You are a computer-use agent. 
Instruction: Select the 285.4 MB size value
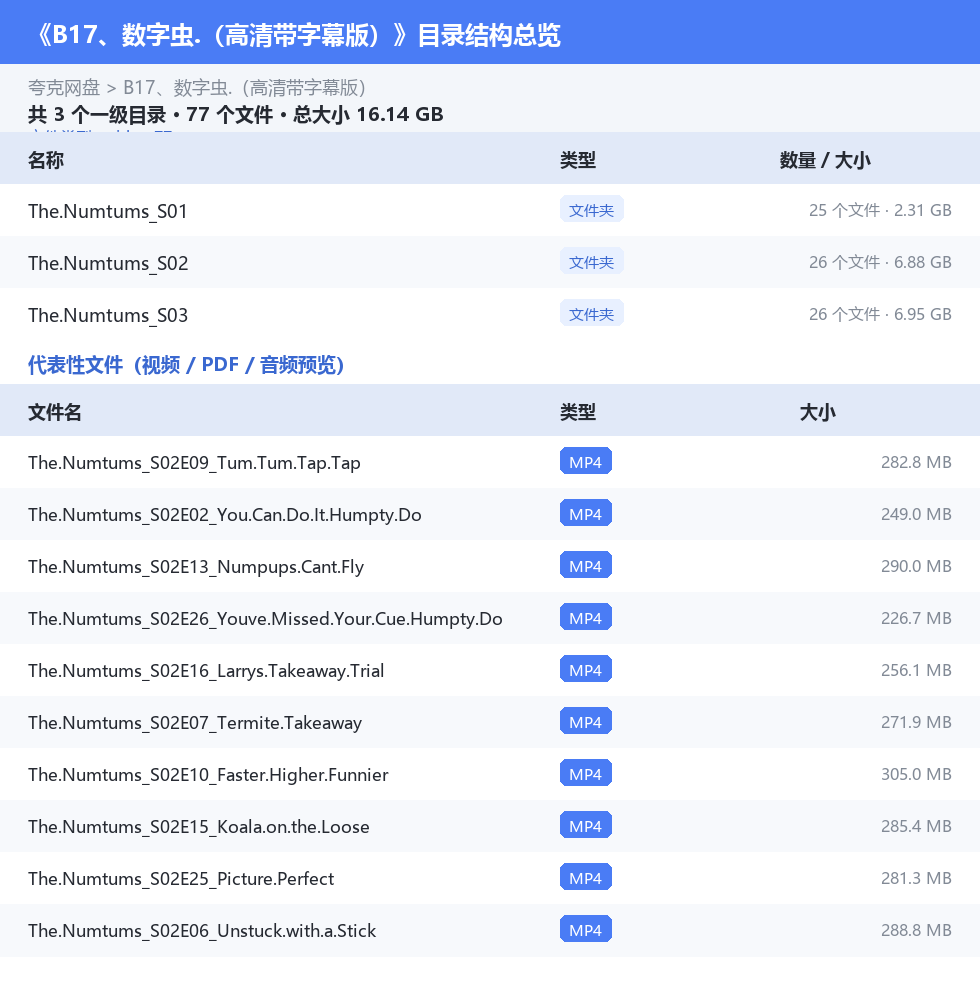[916, 826]
